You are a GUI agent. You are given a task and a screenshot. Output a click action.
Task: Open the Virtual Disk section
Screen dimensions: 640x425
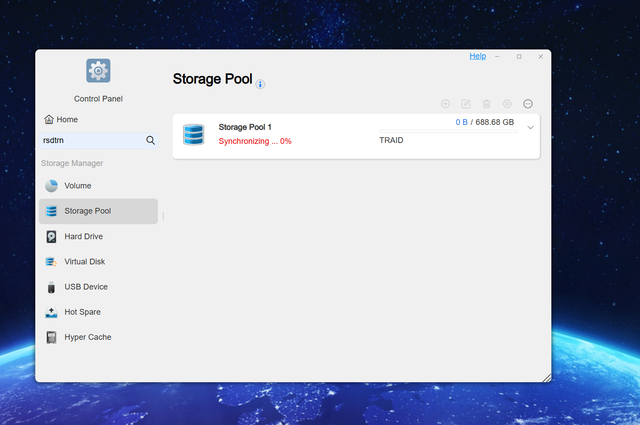pos(98,262)
